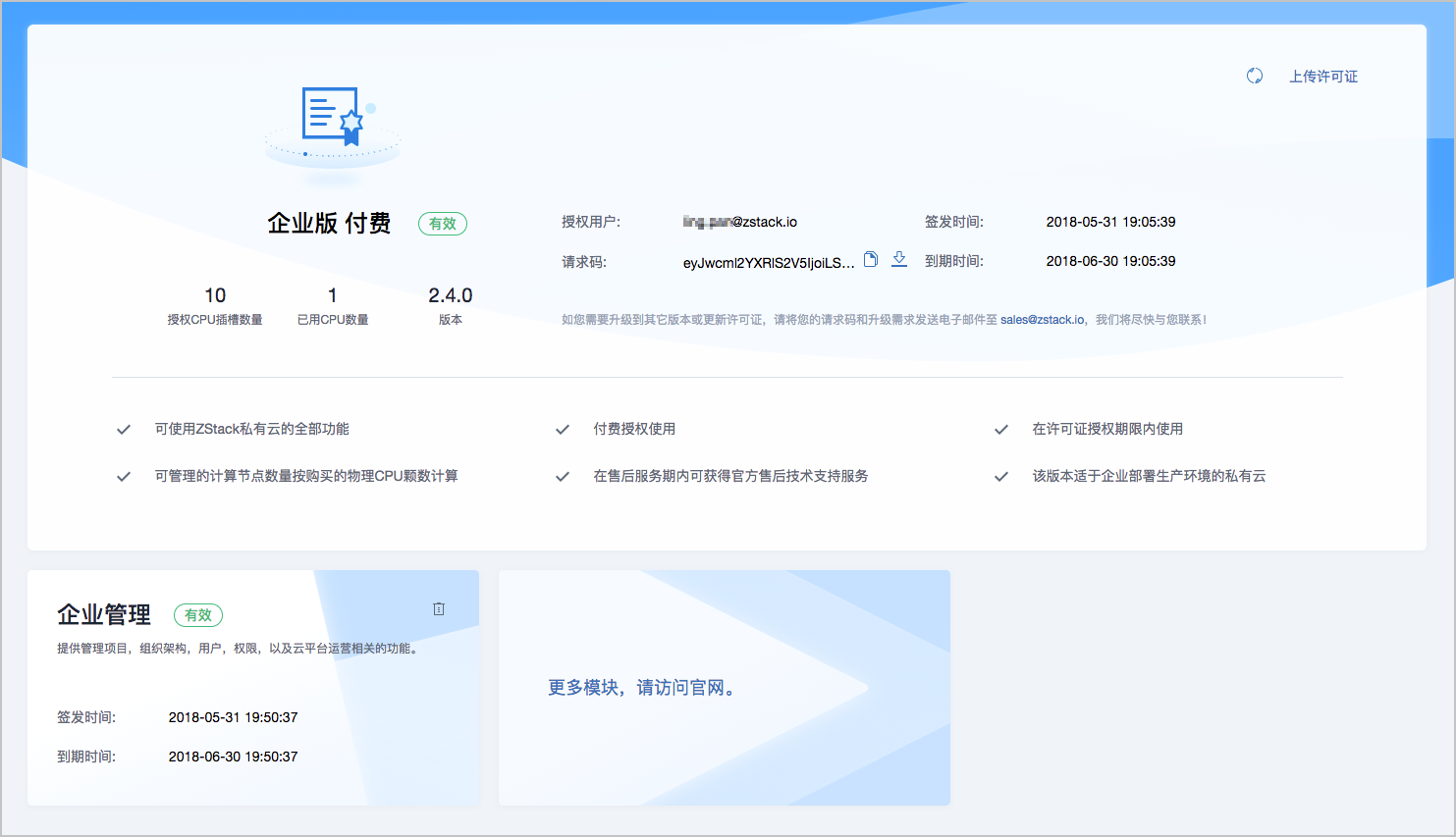
Task: Click the text 付费授权使用
Action: 634,429
